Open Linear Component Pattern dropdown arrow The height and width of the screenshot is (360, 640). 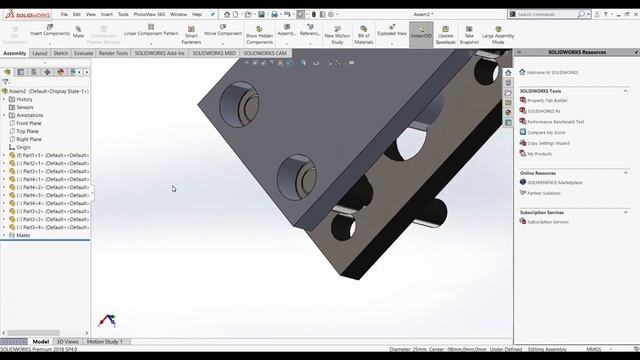coord(151,43)
